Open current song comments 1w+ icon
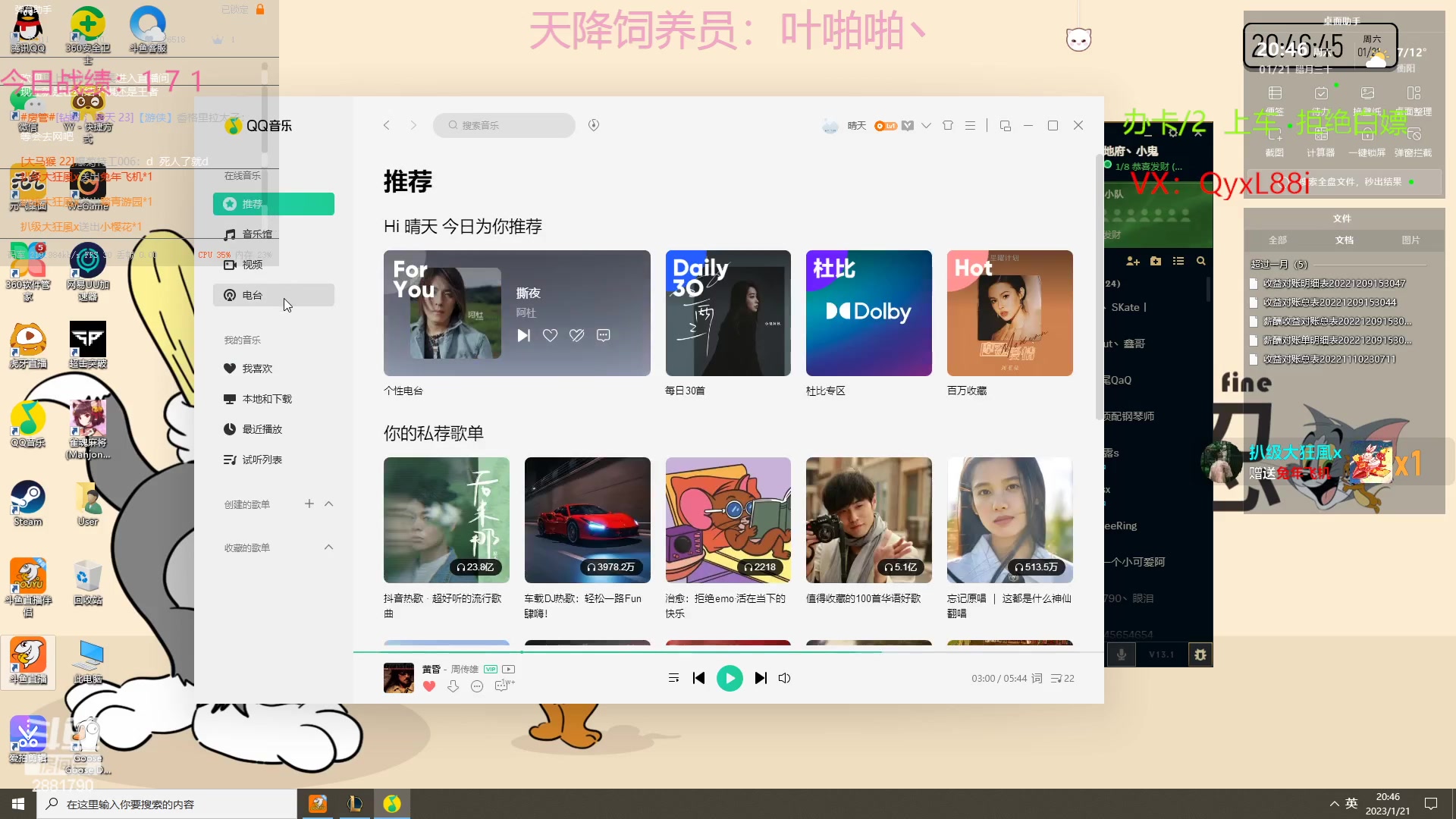The height and width of the screenshot is (819, 1456). (504, 686)
